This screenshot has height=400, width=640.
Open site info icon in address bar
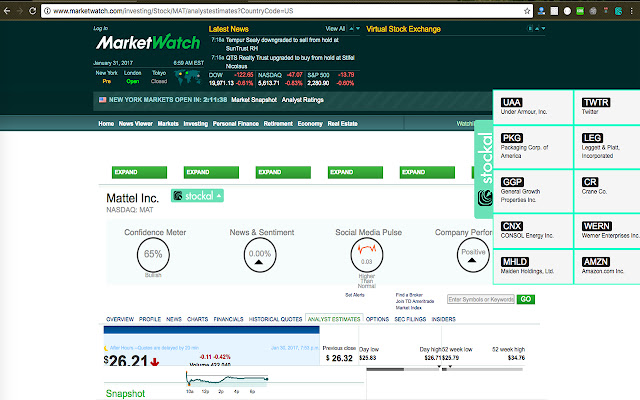[47, 11]
